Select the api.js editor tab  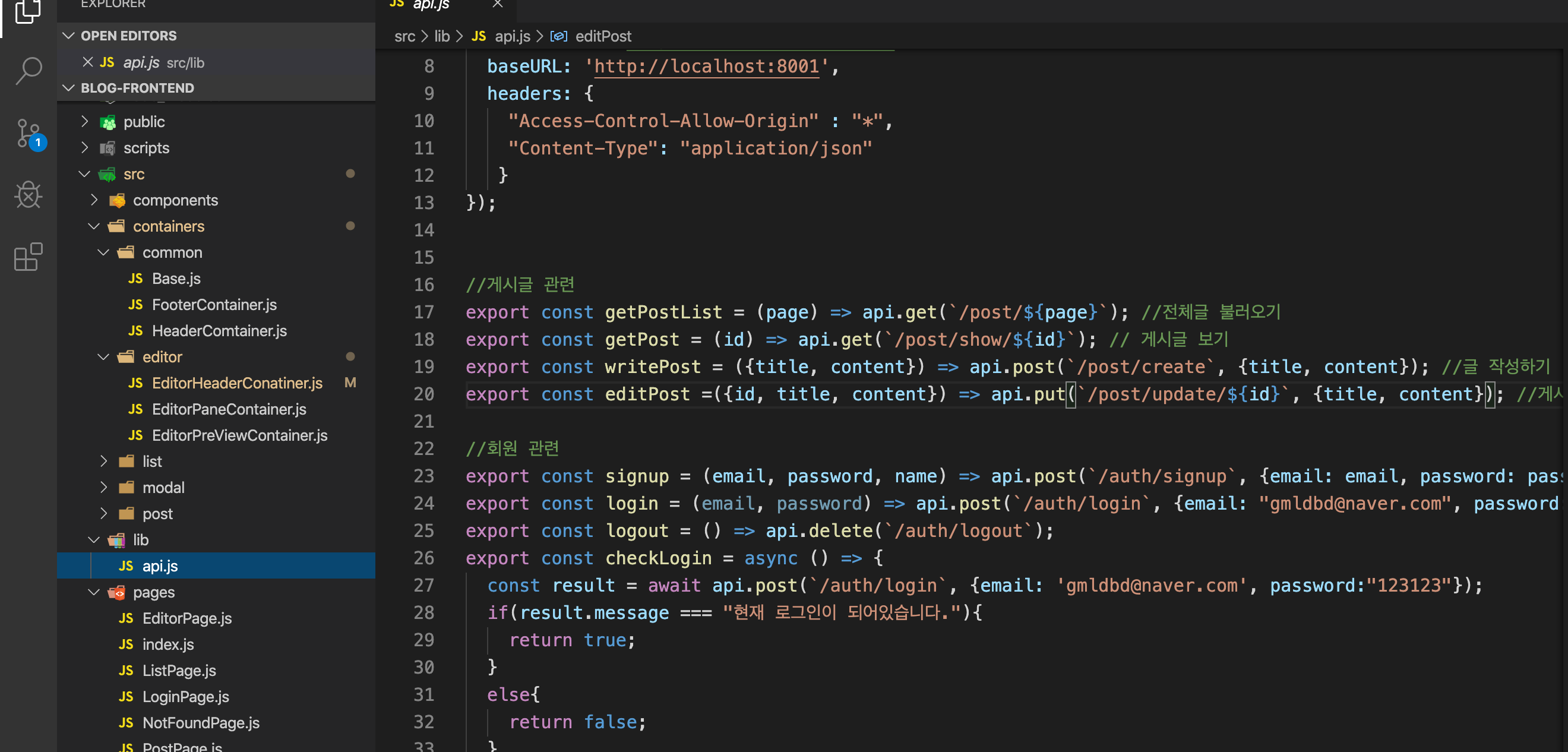click(431, 5)
